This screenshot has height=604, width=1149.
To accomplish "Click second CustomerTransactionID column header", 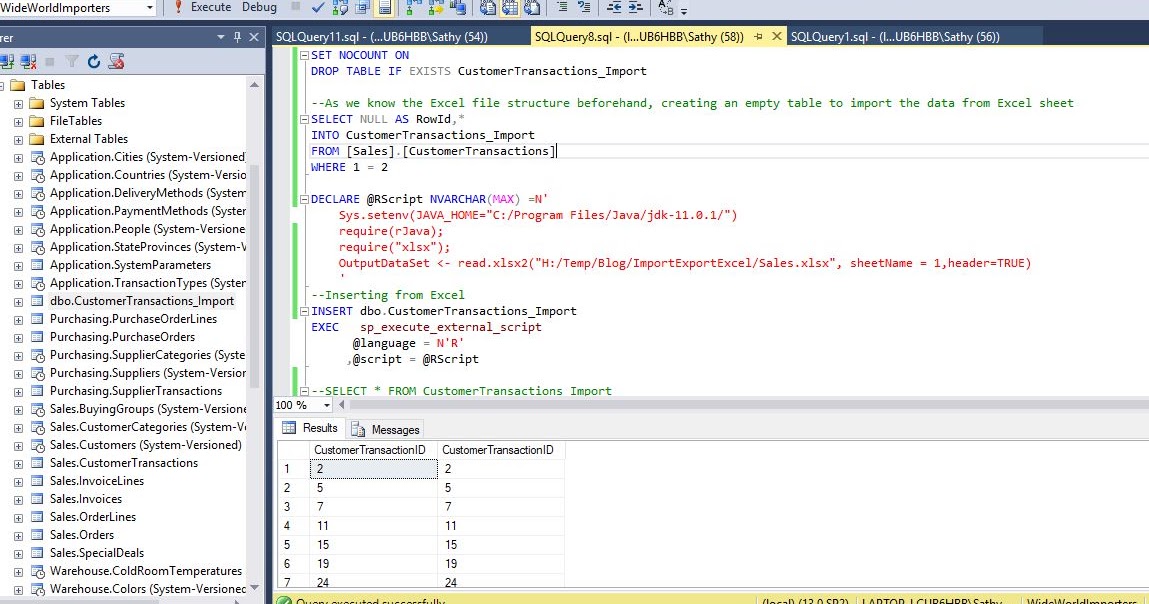I will [x=500, y=450].
